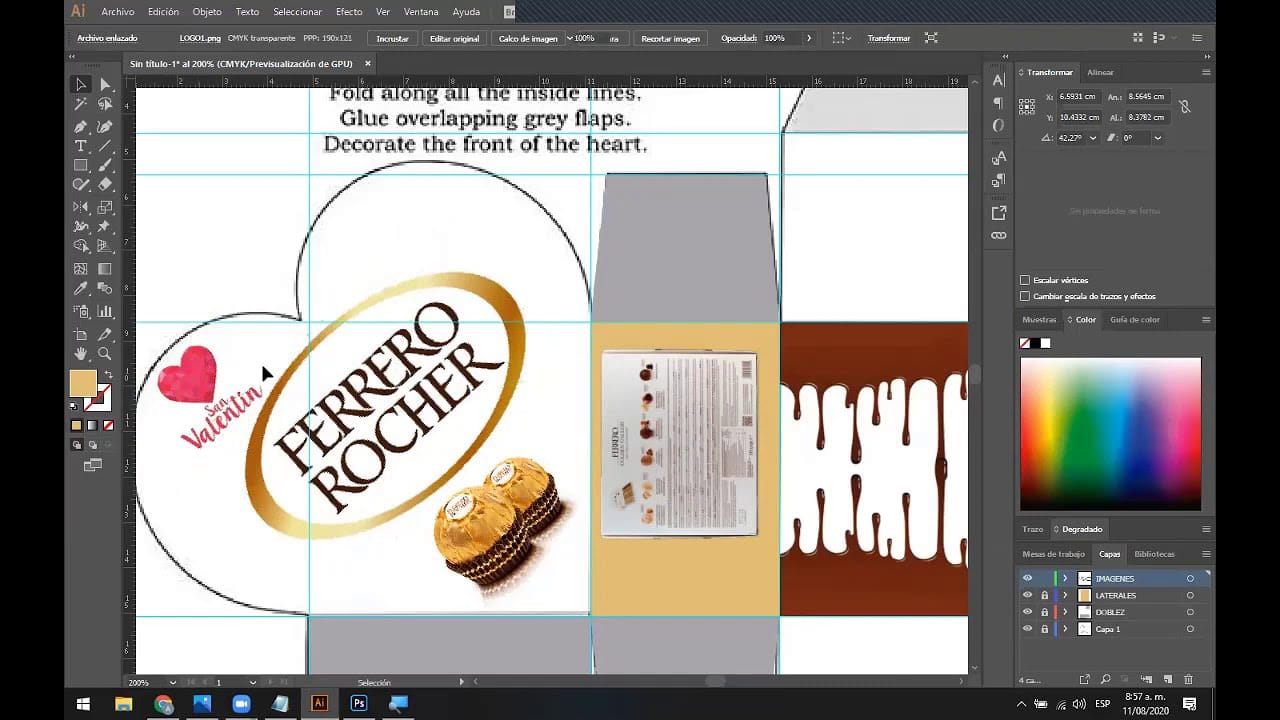Open the Links panel icon
Viewport: 1280px width, 720px height.
pos(998,236)
